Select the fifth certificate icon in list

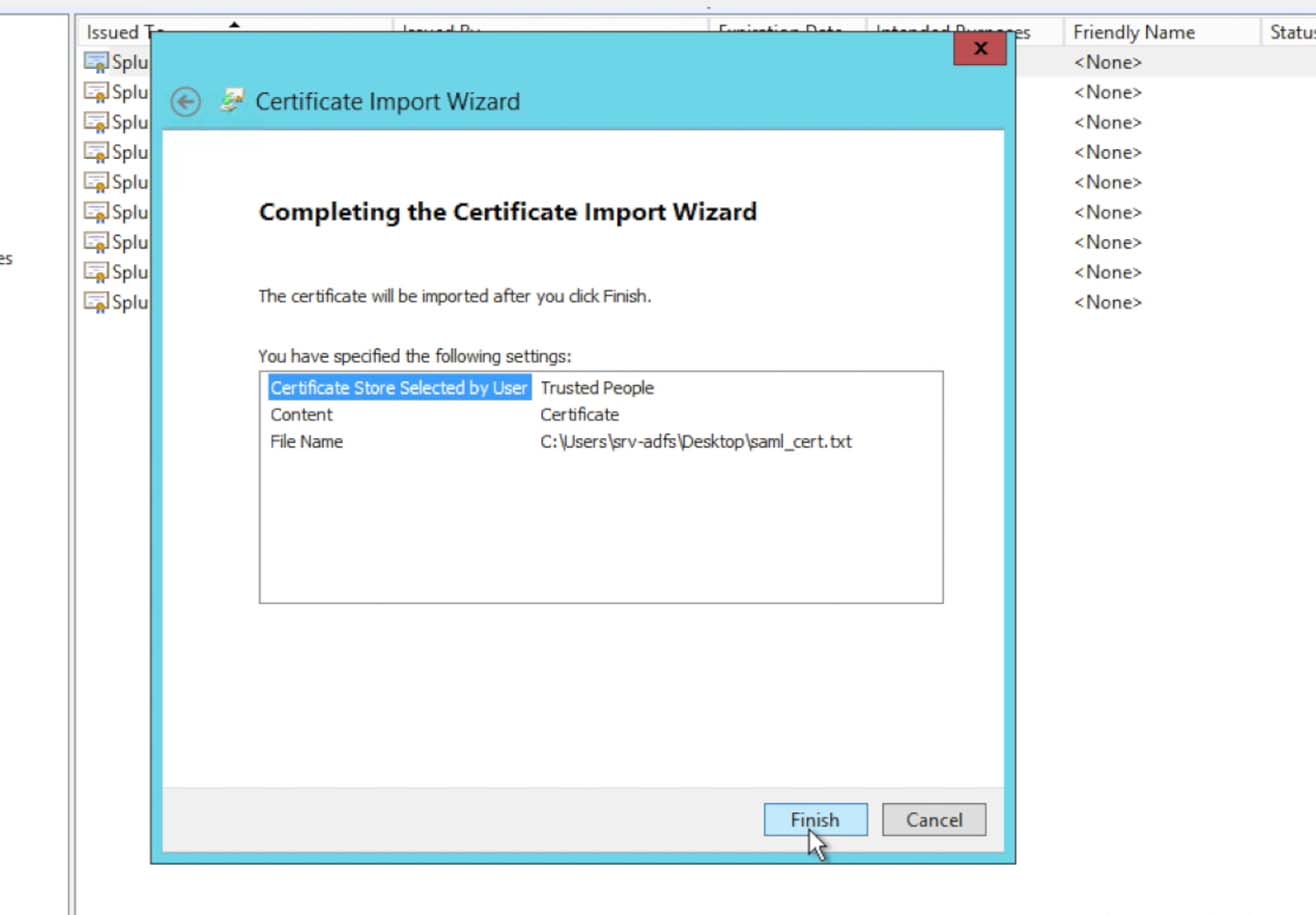(96, 182)
